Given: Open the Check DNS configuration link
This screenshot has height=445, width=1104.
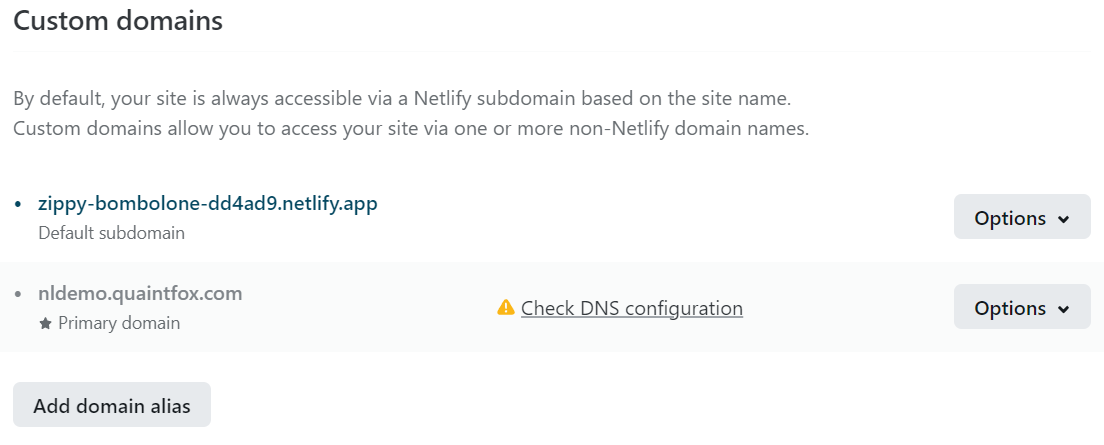Looking at the screenshot, I should pos(631,308).
